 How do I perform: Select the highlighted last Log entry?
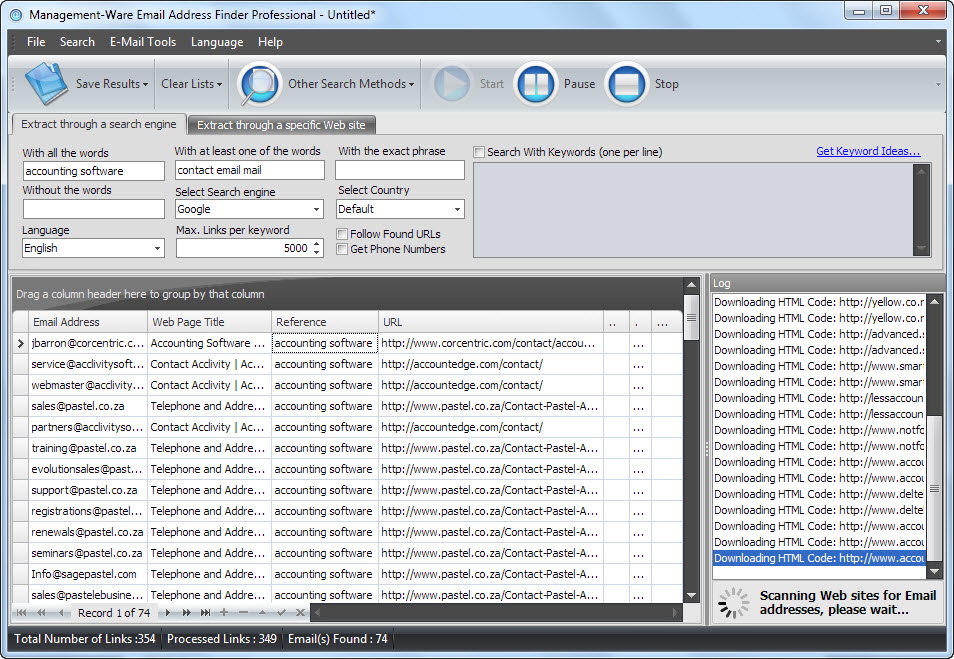(x=819, y=558)
